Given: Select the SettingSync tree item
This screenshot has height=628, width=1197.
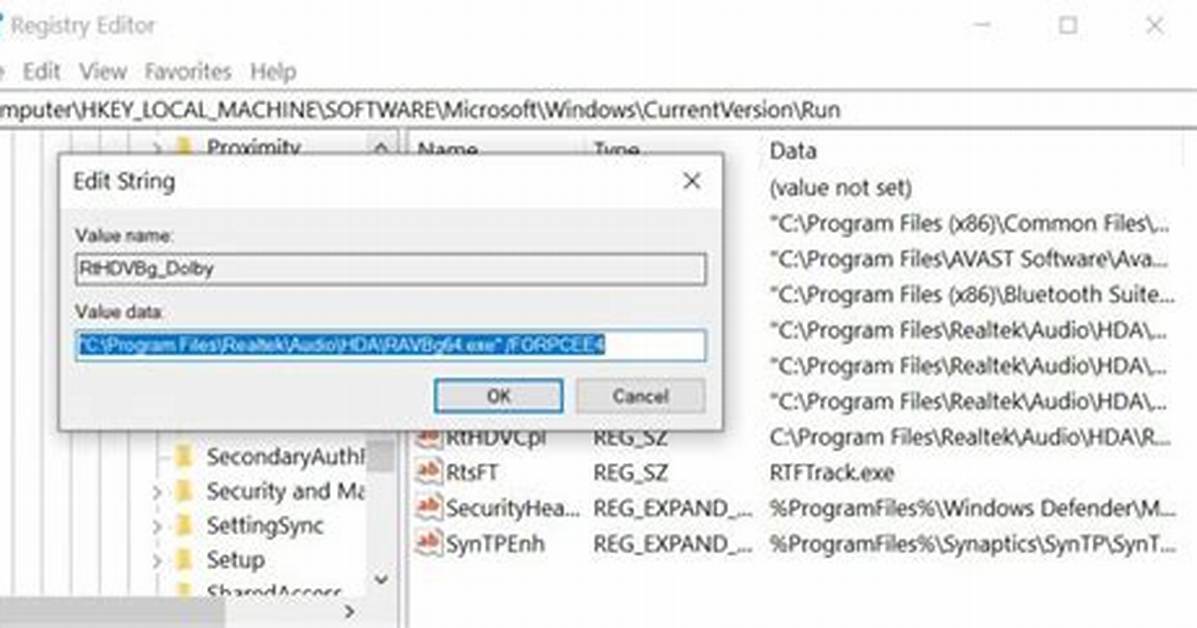Looking at the screenshot, I should click(x=265, y=525).
